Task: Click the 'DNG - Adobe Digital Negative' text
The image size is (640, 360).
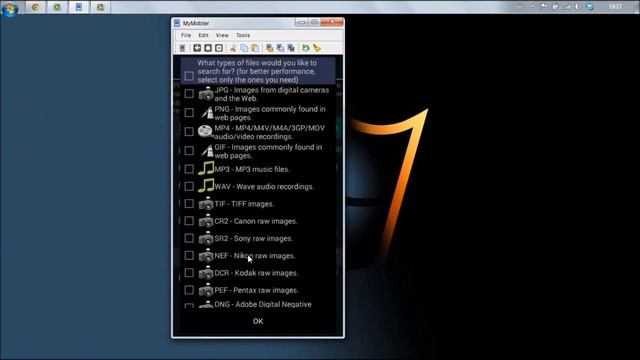Action: tap(263, 304)
